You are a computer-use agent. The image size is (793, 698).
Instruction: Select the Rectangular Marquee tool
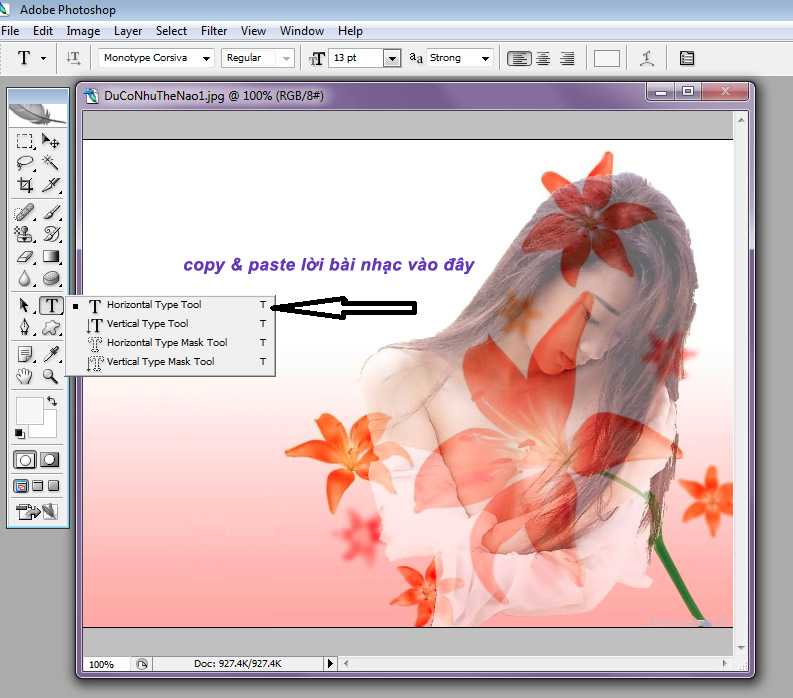25,142
